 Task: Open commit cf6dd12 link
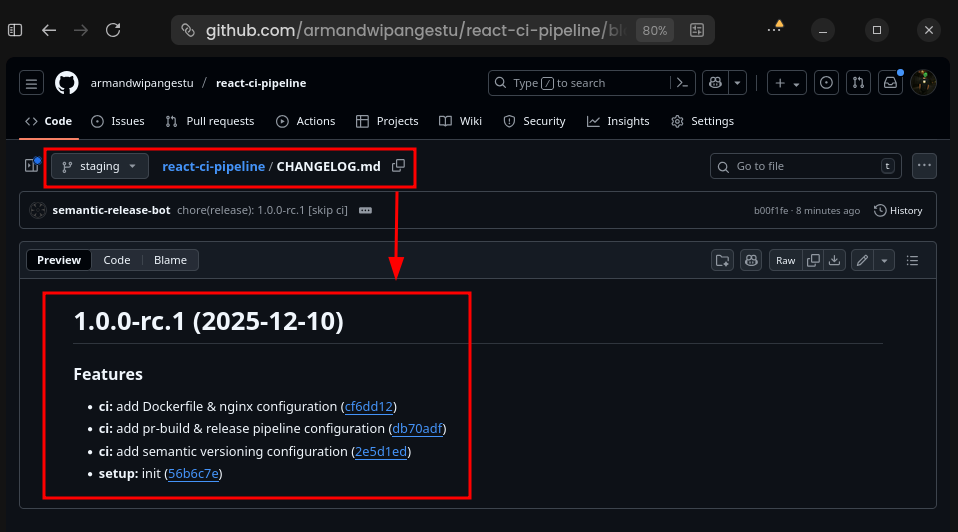369,406
